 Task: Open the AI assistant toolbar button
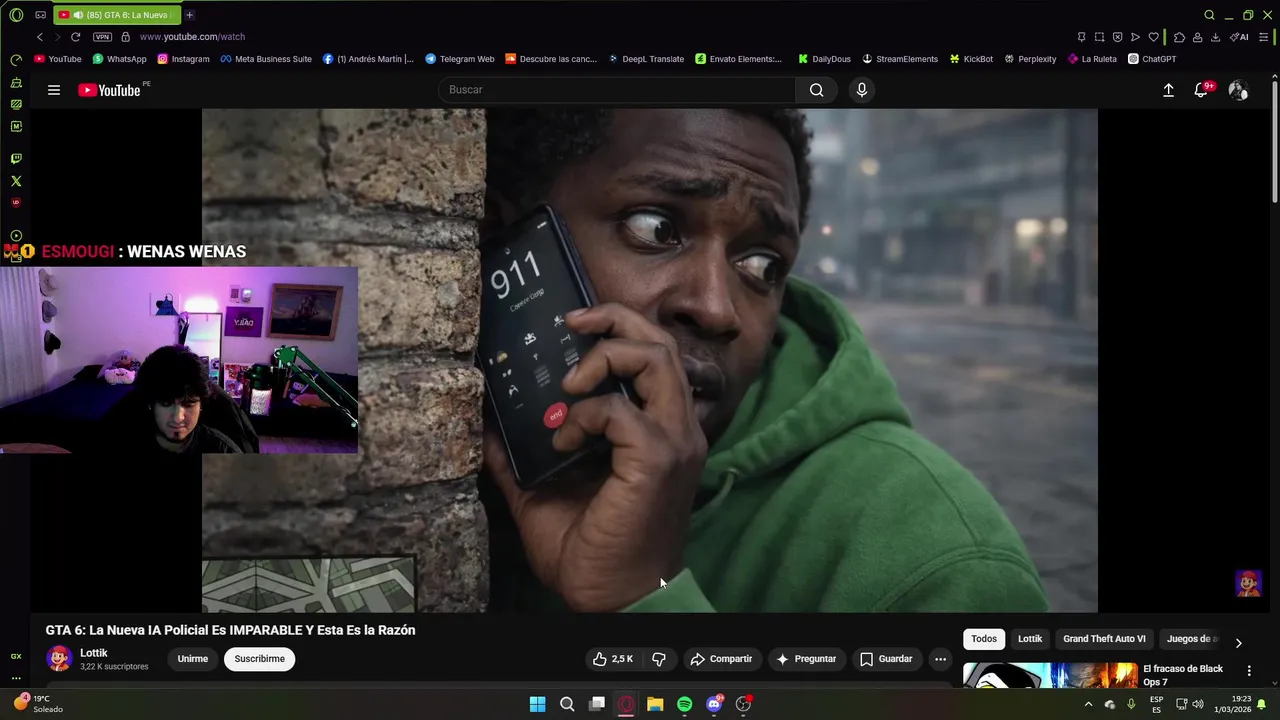coord(1239,37)
